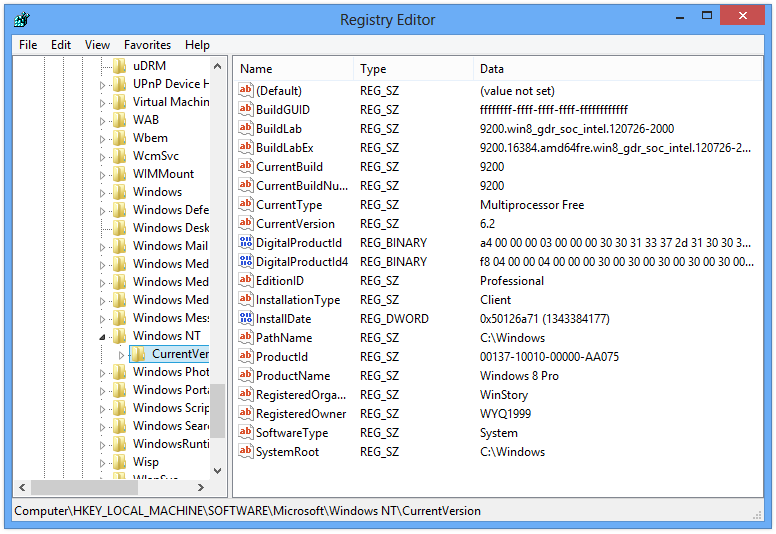776x534 pixels.
Task: Select the Windows Portable Devices tree key
Action: [x=170, y=390]
